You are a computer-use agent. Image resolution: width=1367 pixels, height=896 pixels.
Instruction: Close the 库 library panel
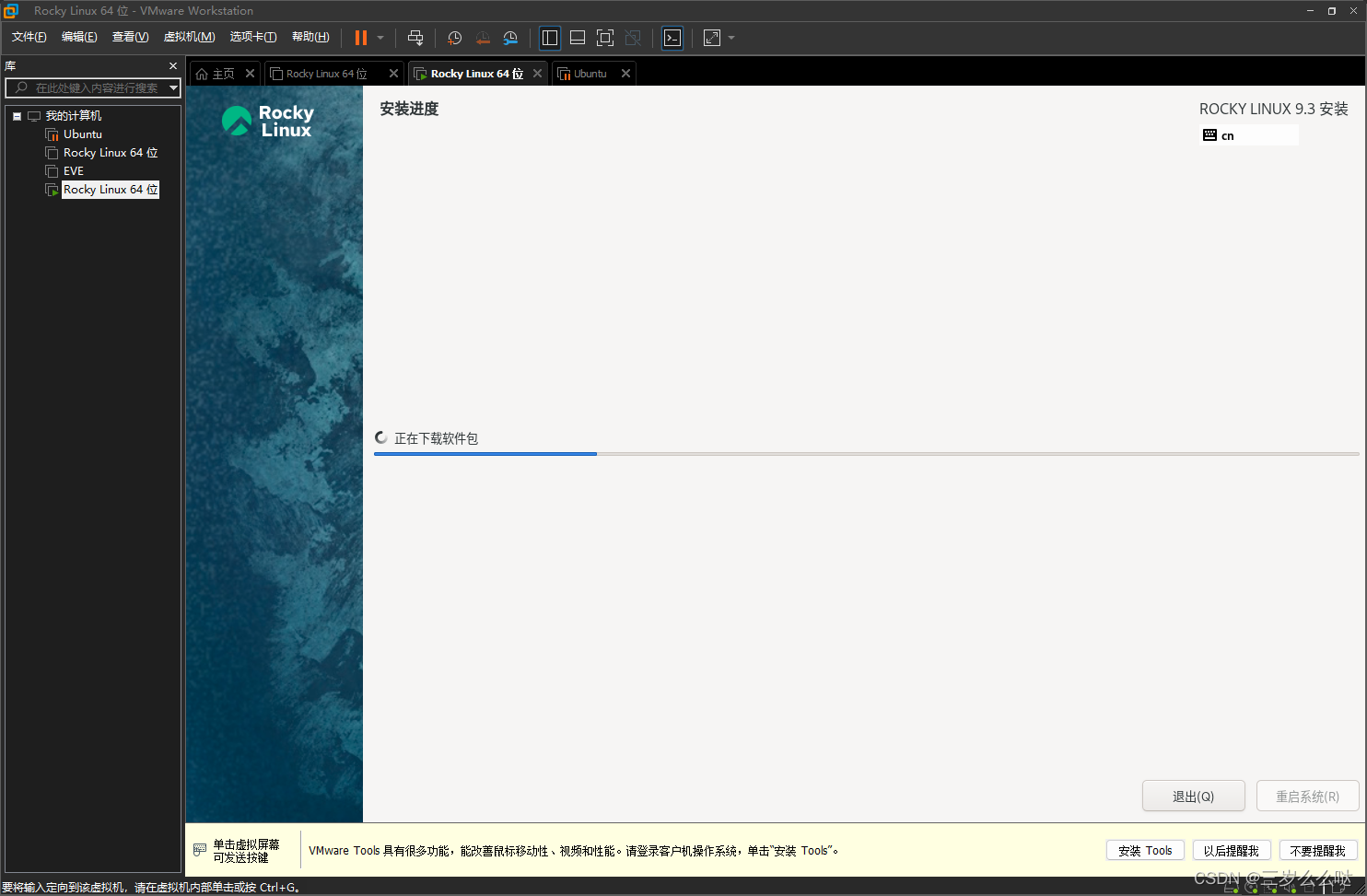172,66
